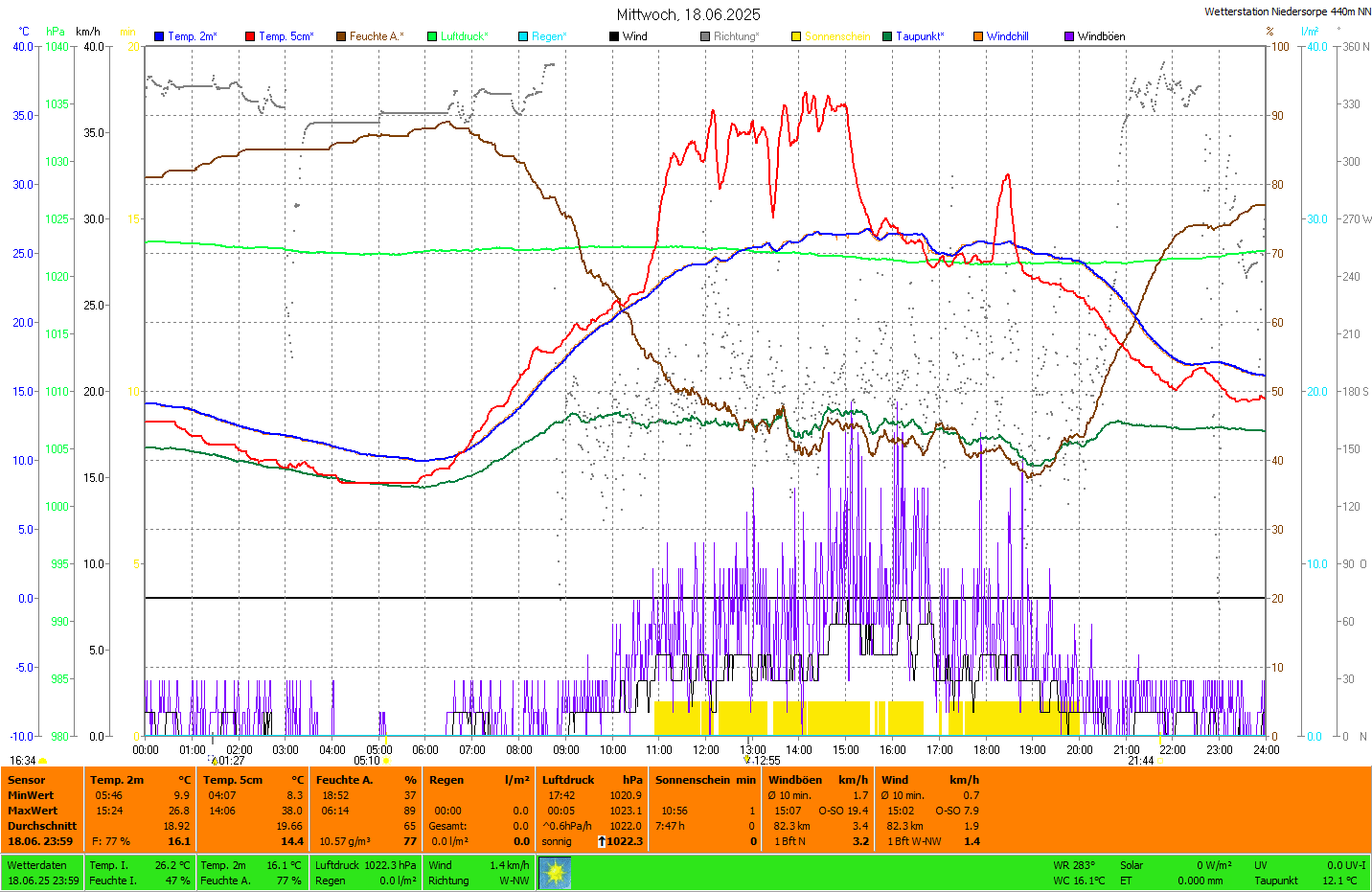Click the red Temp. 5cm legend square
1372x892 pixels.
[x=250, y=36]
